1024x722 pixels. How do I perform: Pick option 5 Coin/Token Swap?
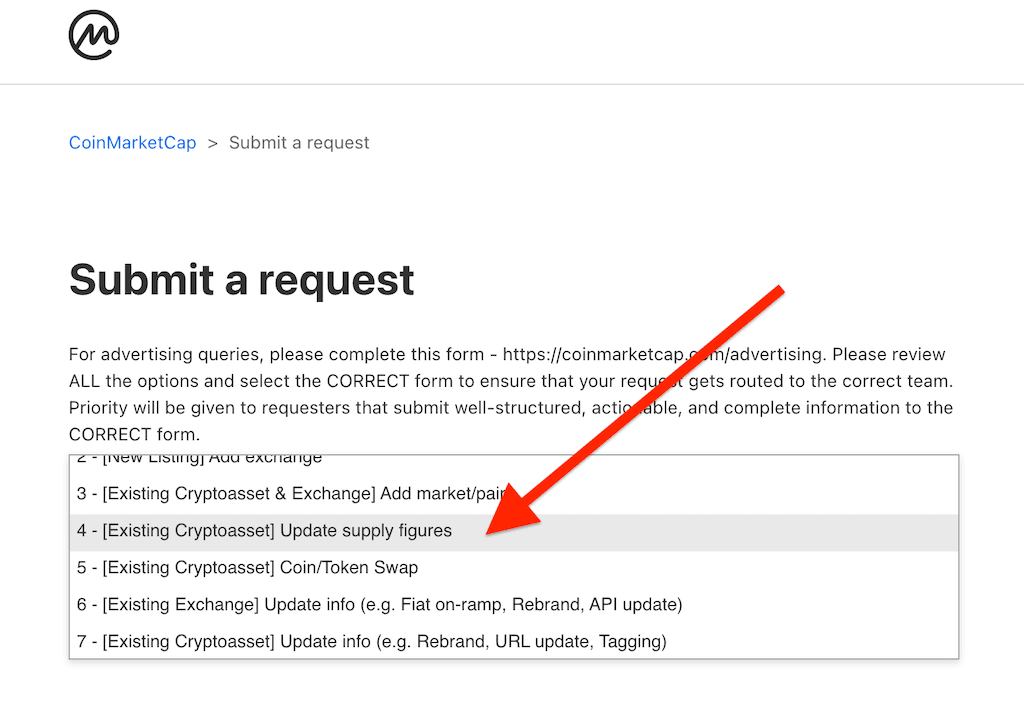click(x=514, y=567)
